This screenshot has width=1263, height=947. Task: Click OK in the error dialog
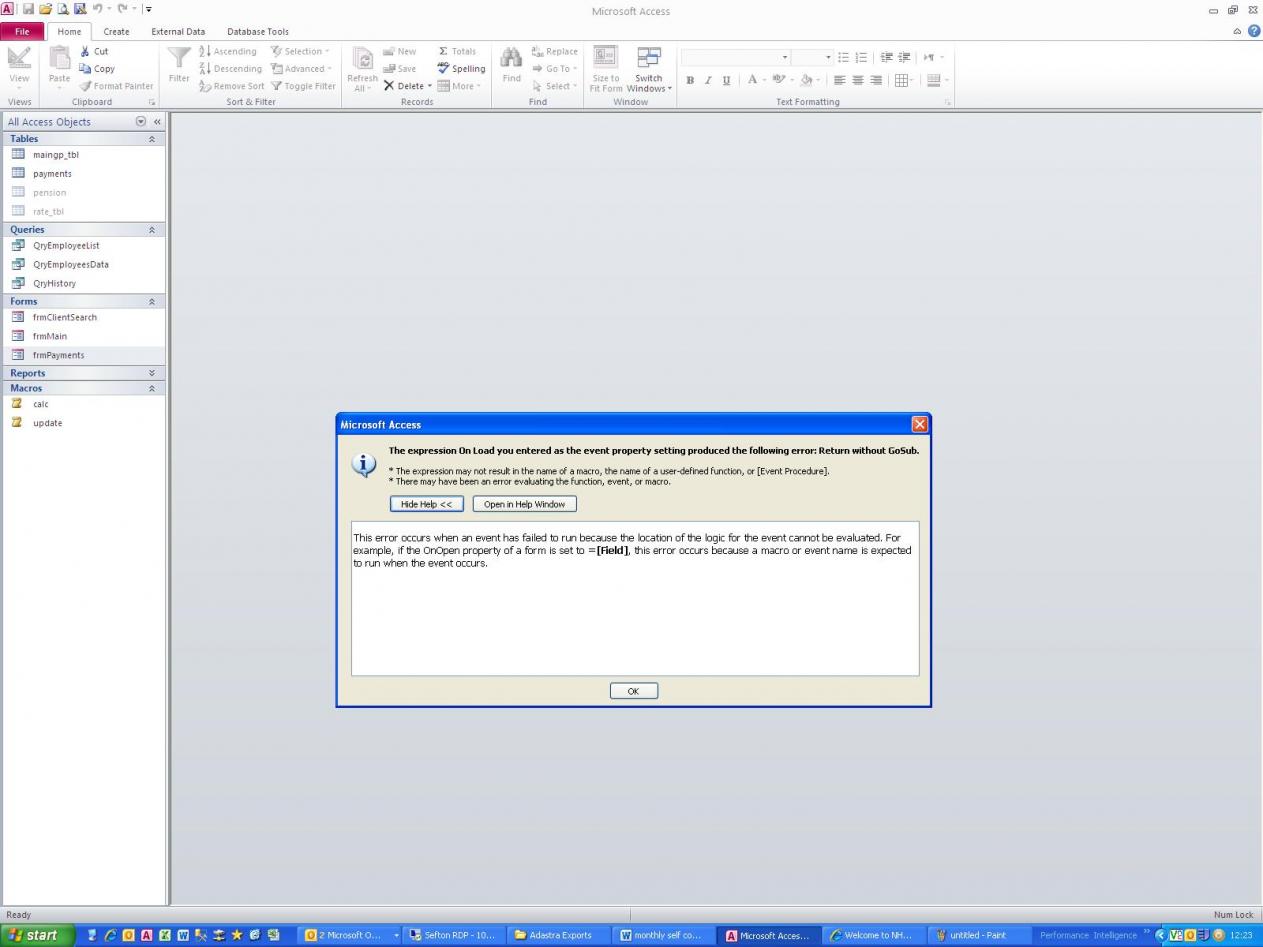pos(634,691)
